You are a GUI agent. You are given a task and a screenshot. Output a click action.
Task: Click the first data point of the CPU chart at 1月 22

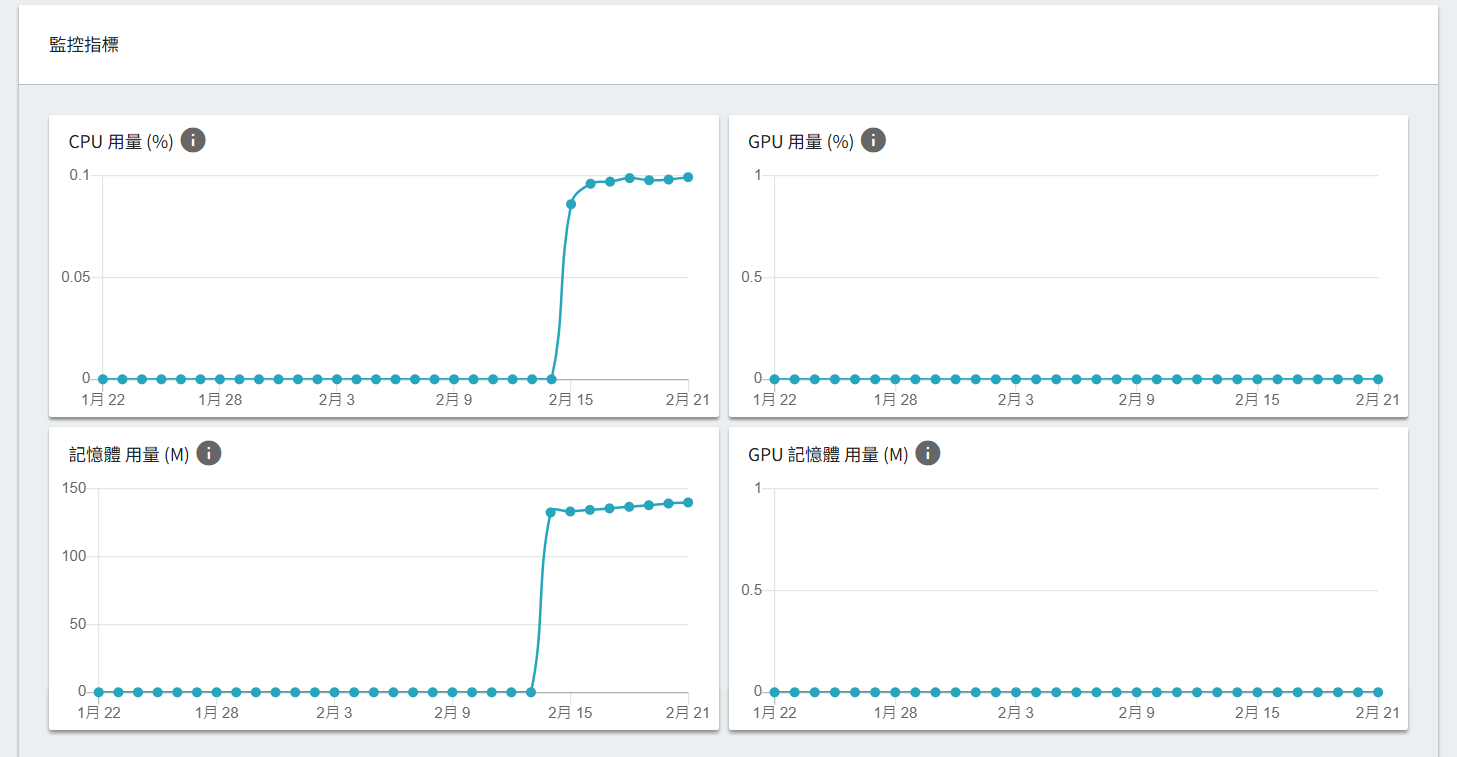[x=102, y=379]
